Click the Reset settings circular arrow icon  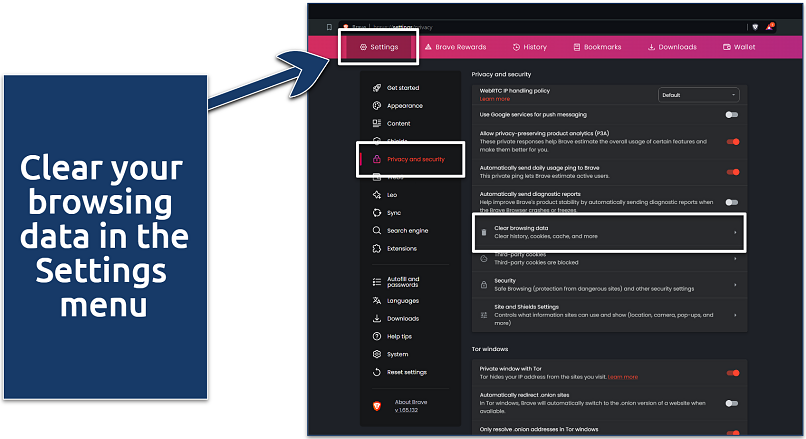coord(377,372)
